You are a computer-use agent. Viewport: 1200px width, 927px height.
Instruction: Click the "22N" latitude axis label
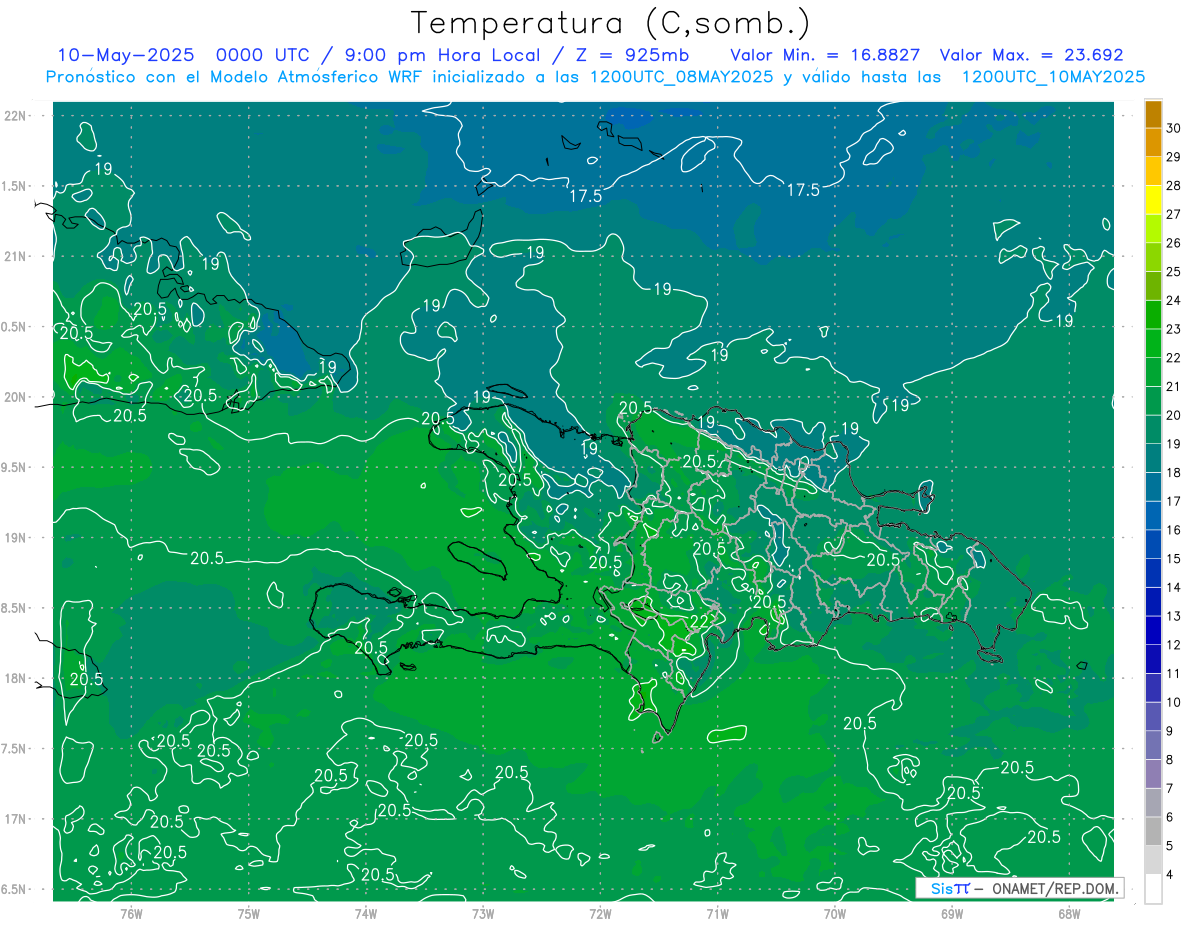click(x=16, y=116)
